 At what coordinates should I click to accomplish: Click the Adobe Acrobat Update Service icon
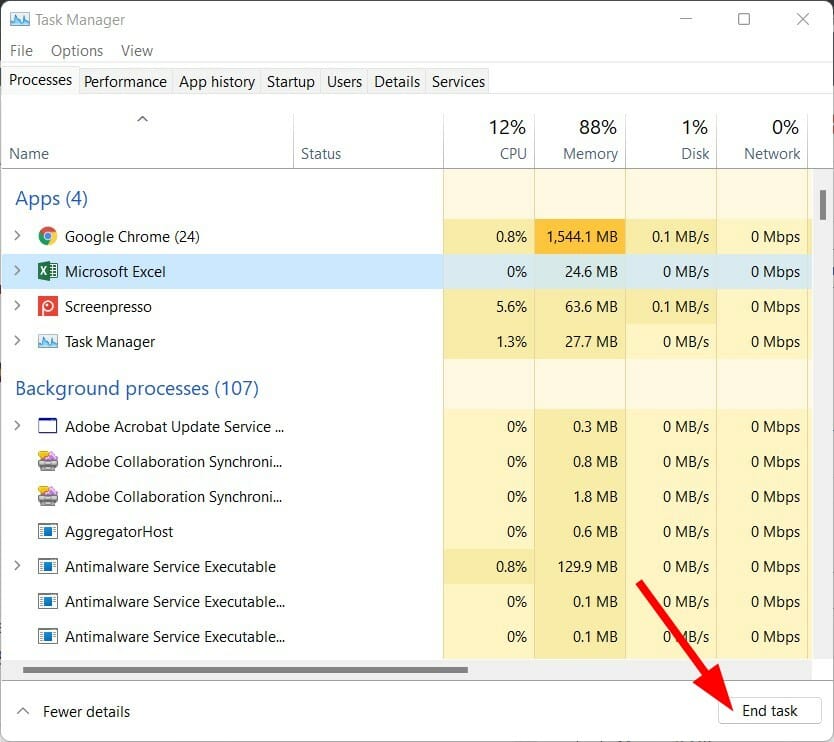click(x=48, y=426)
